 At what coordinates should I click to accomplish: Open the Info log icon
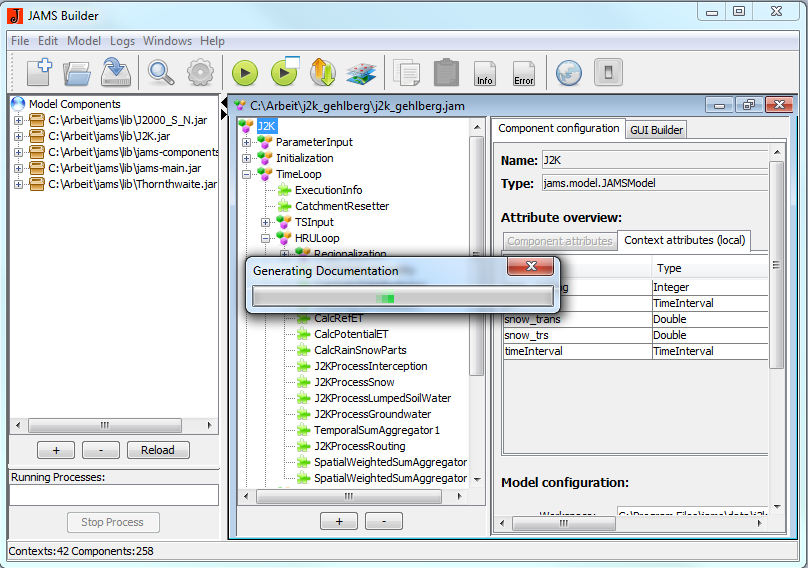(485, 73)
